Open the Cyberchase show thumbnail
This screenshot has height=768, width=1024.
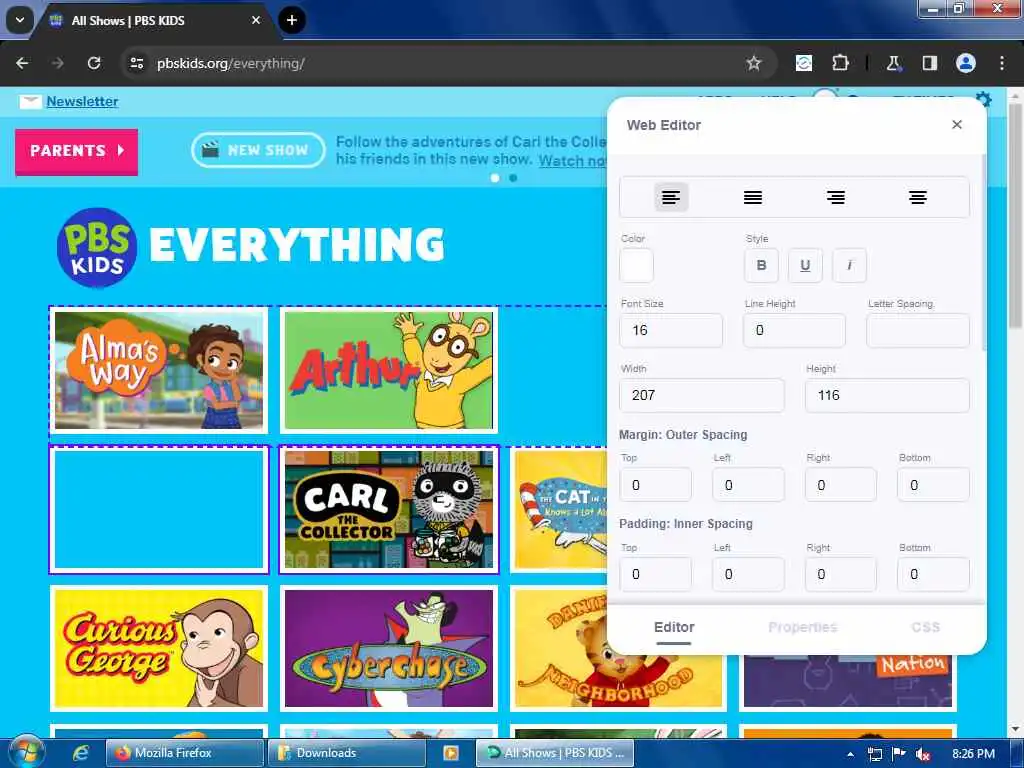coord(389,648)
